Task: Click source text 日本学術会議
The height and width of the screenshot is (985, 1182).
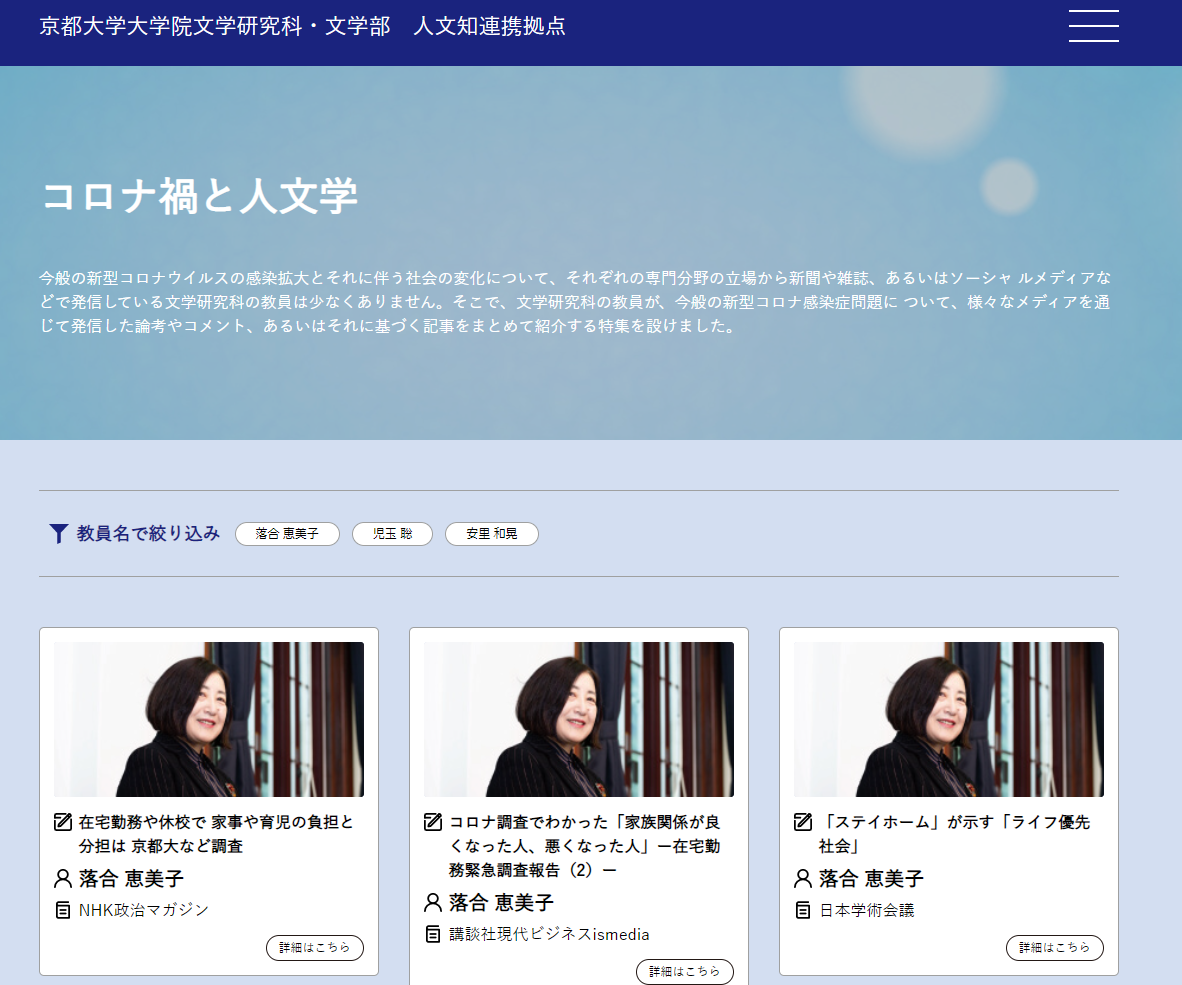Action: pyautogui.click(x=867, y=910)
